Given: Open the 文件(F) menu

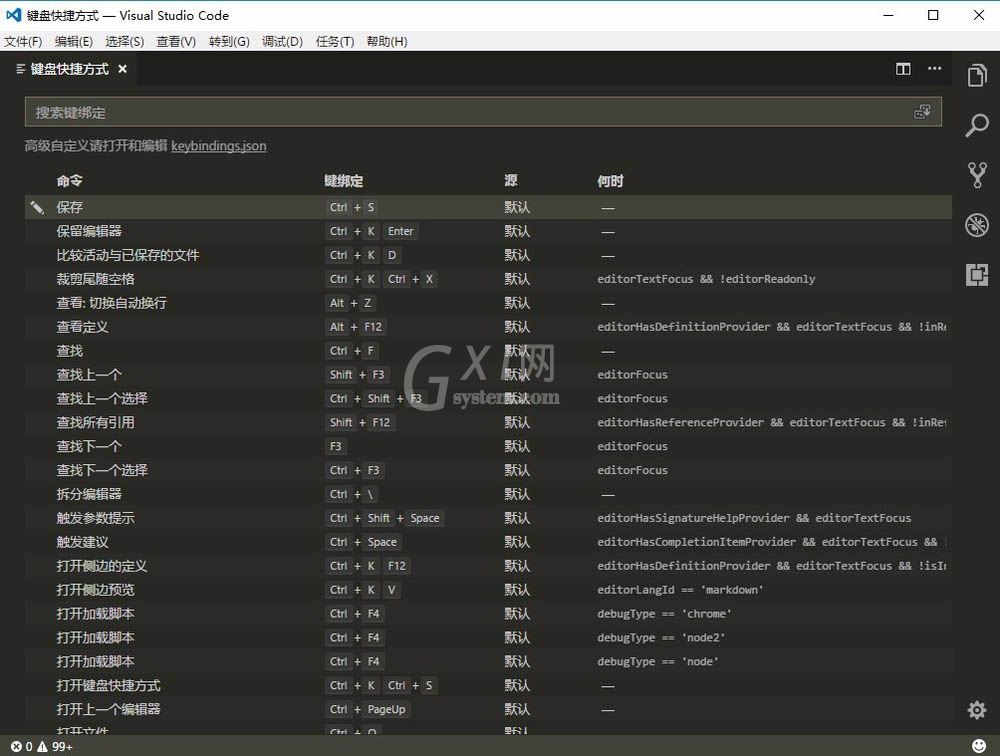Looking at the screenshot, I should click(23, 41).
